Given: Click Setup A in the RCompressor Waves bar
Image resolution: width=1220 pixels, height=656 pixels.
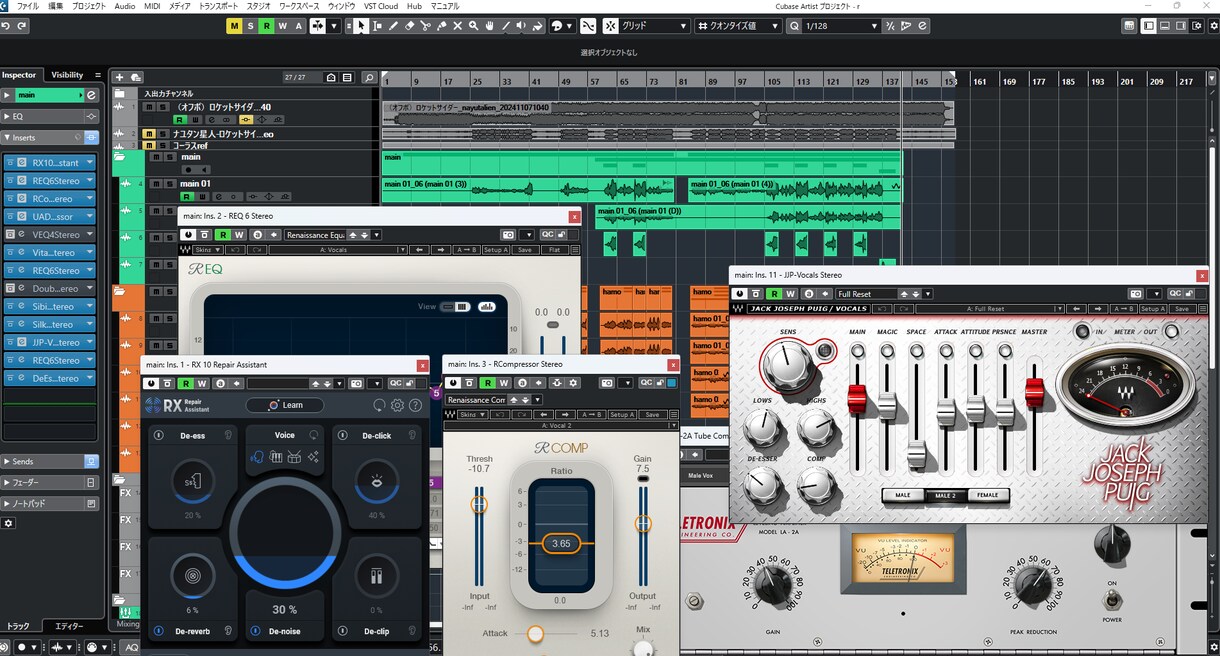Looking at the screenshot, I should click(x=622, y=415).
